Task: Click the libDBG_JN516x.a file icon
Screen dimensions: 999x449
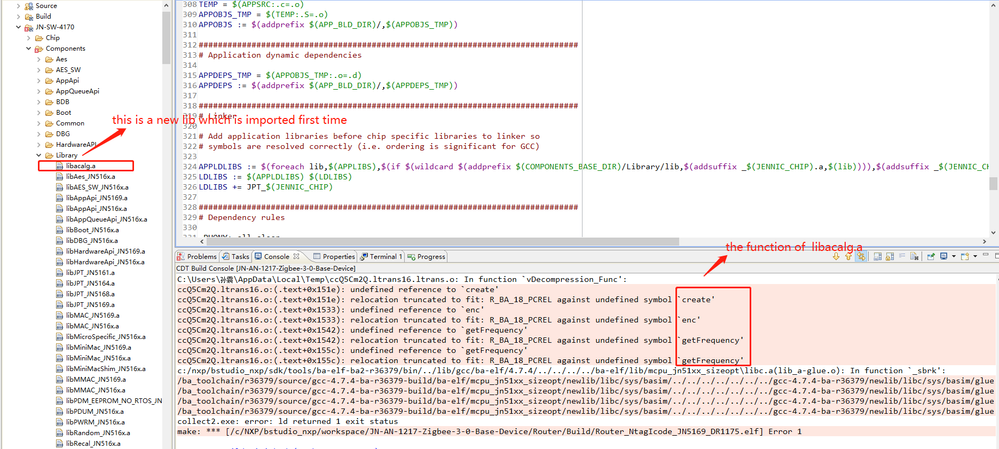Action: (x=59, y=241)
